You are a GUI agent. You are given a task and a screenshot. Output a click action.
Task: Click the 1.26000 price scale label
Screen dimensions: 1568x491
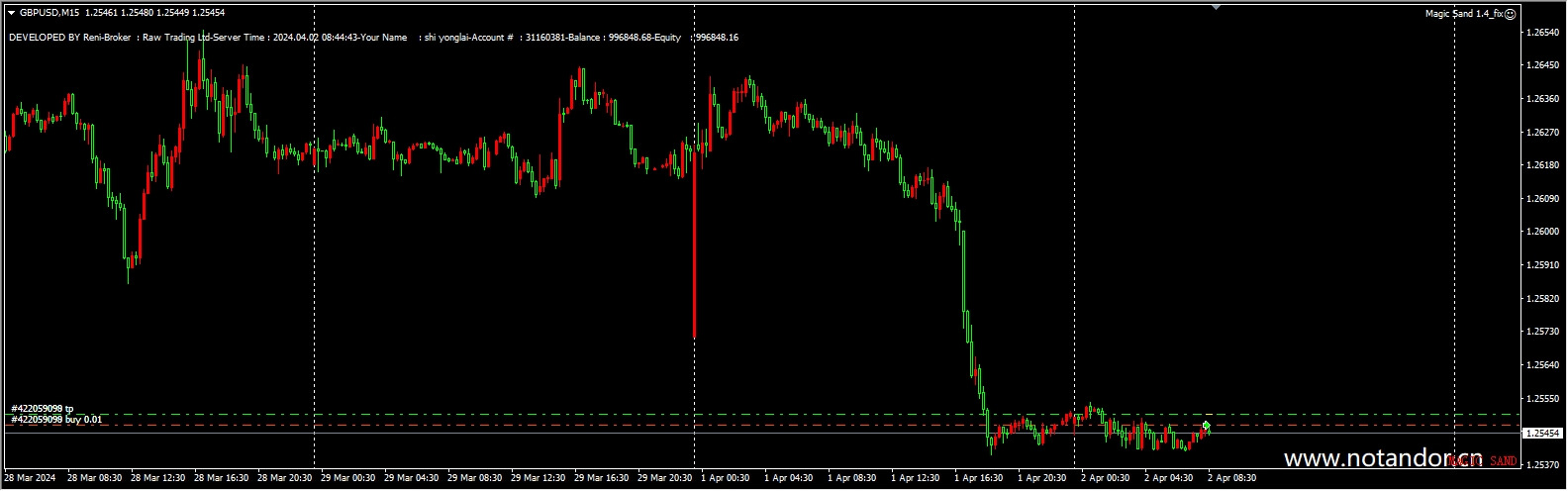click(x=1543, y=232)
